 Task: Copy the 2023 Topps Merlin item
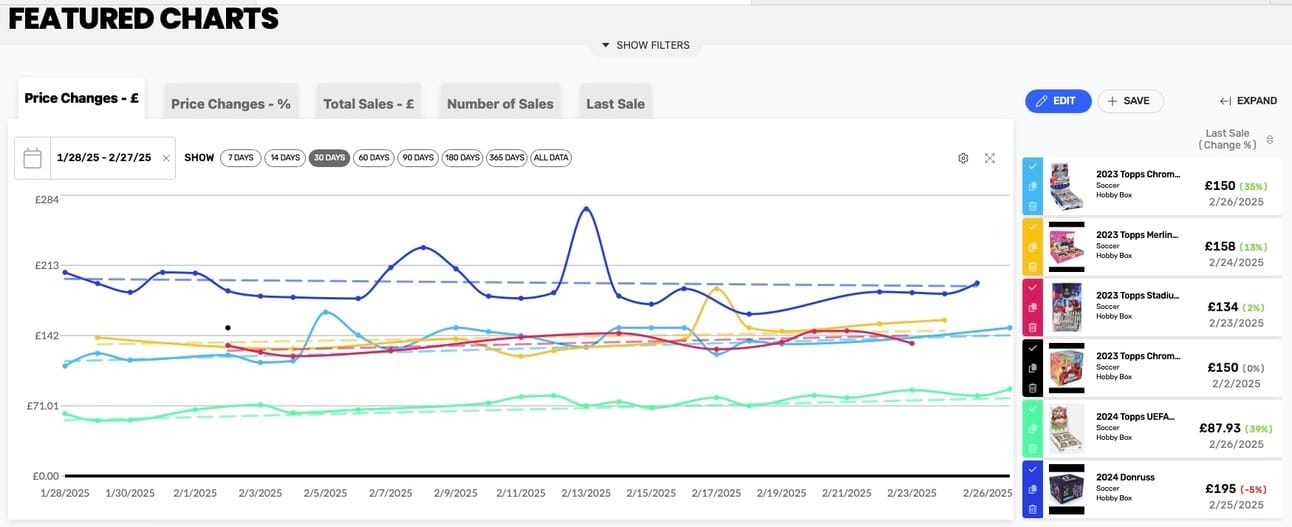pos(1032,247)
